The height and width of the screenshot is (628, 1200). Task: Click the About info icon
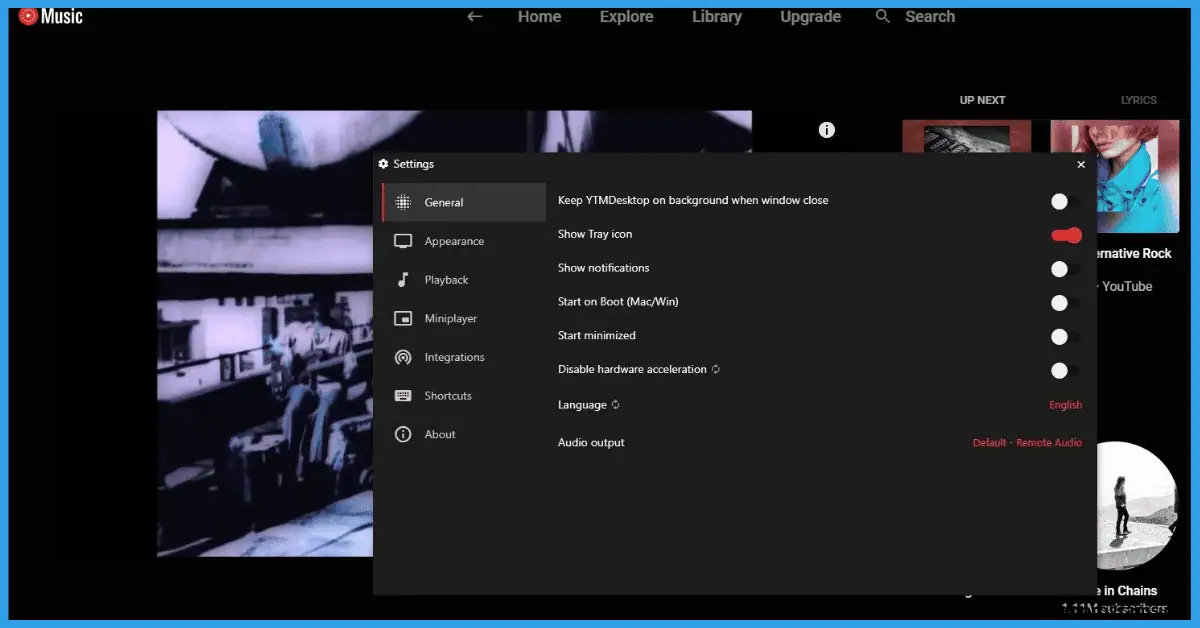[x=403, y=435]
